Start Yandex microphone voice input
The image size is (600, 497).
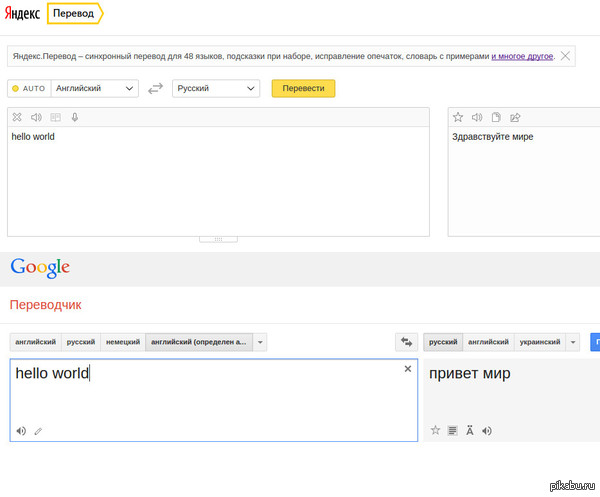[75, 117]
